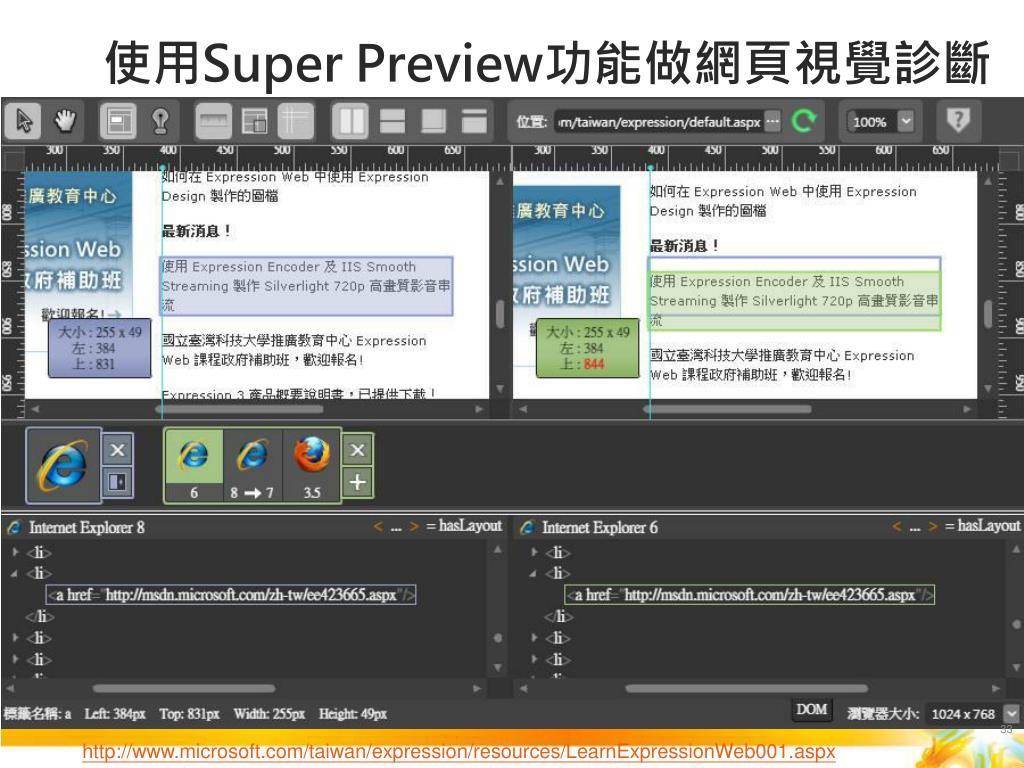Click the 最新消息！ heading in the baseline pane

tap(196, 231)
